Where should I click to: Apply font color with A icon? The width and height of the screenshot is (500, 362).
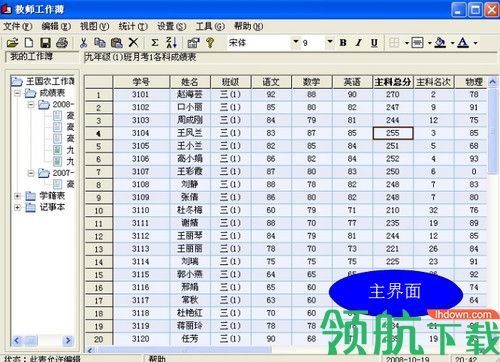(x=463, y=43)
